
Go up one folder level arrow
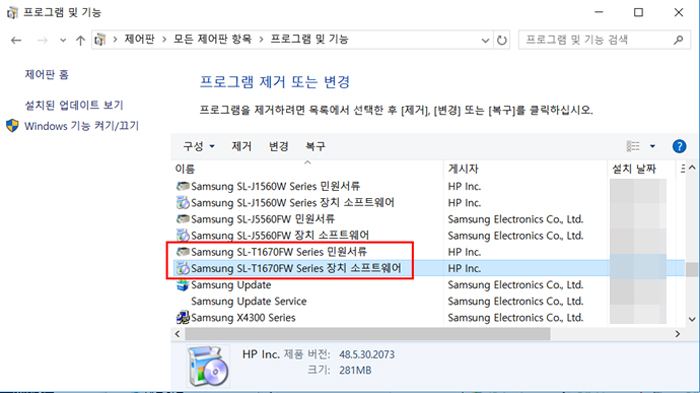coord(80,40)
